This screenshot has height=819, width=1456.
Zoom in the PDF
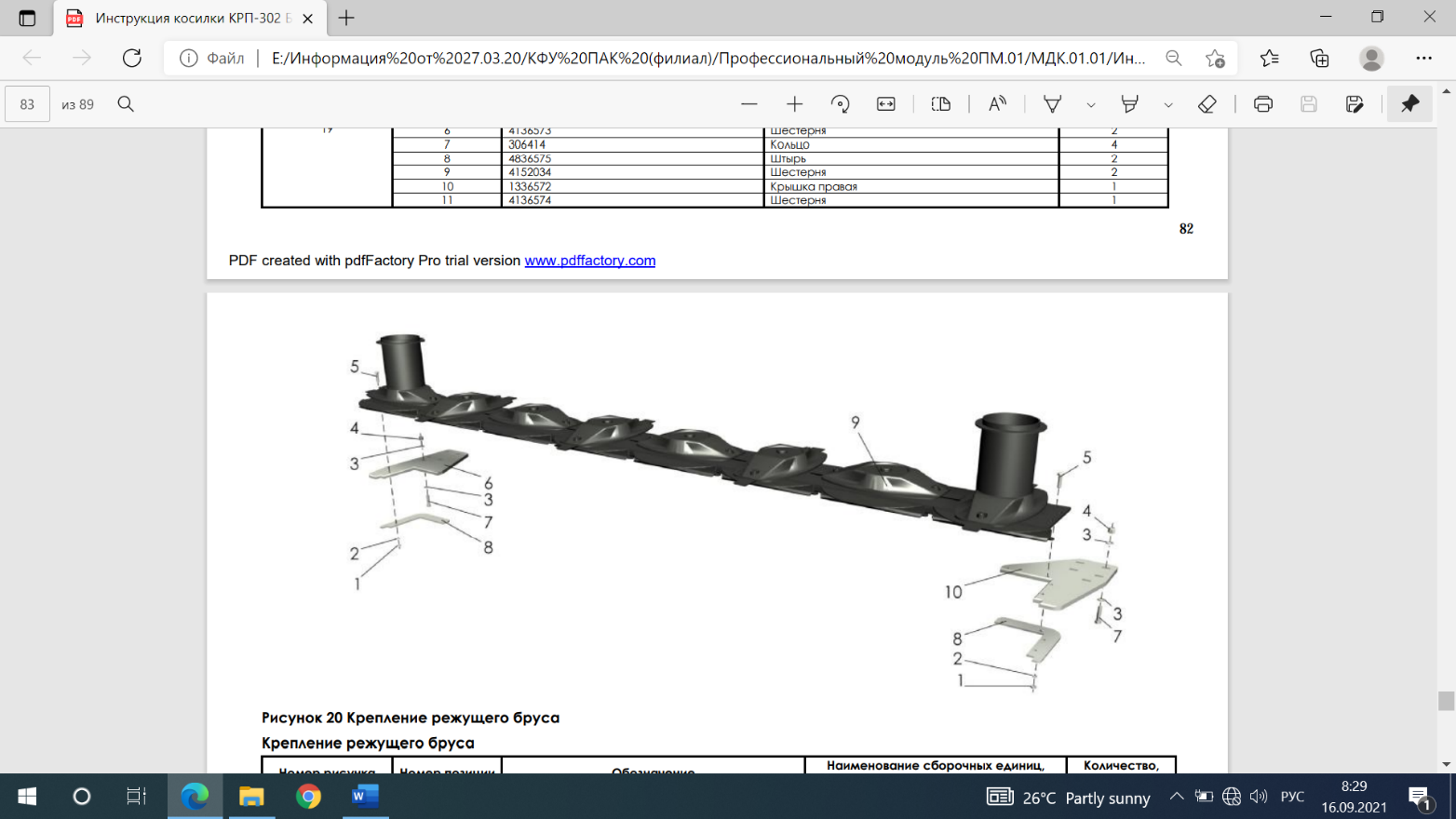coord(794,104)
